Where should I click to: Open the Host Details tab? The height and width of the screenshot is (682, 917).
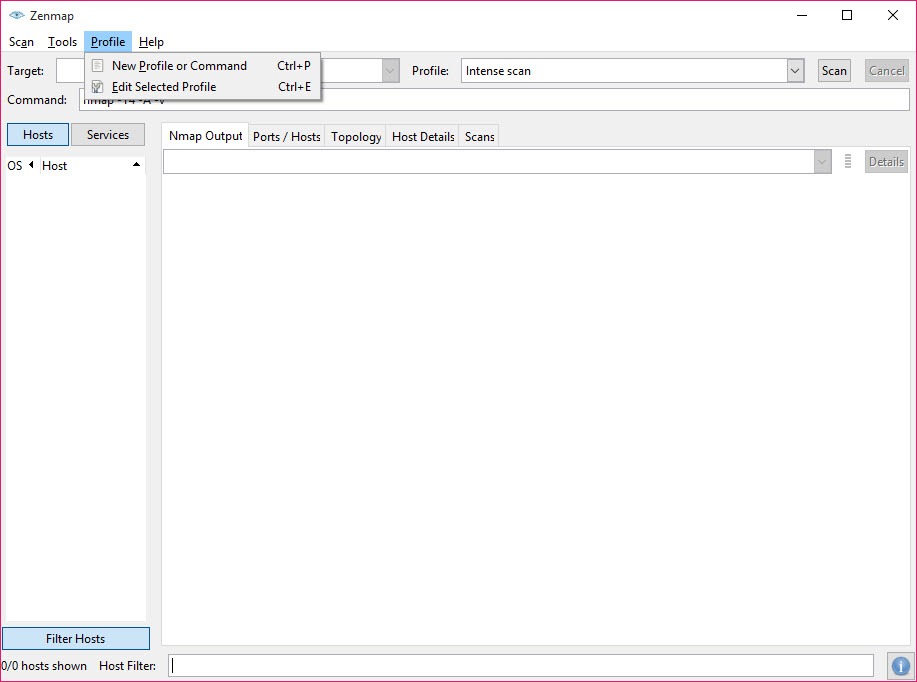tap(423, 137)
